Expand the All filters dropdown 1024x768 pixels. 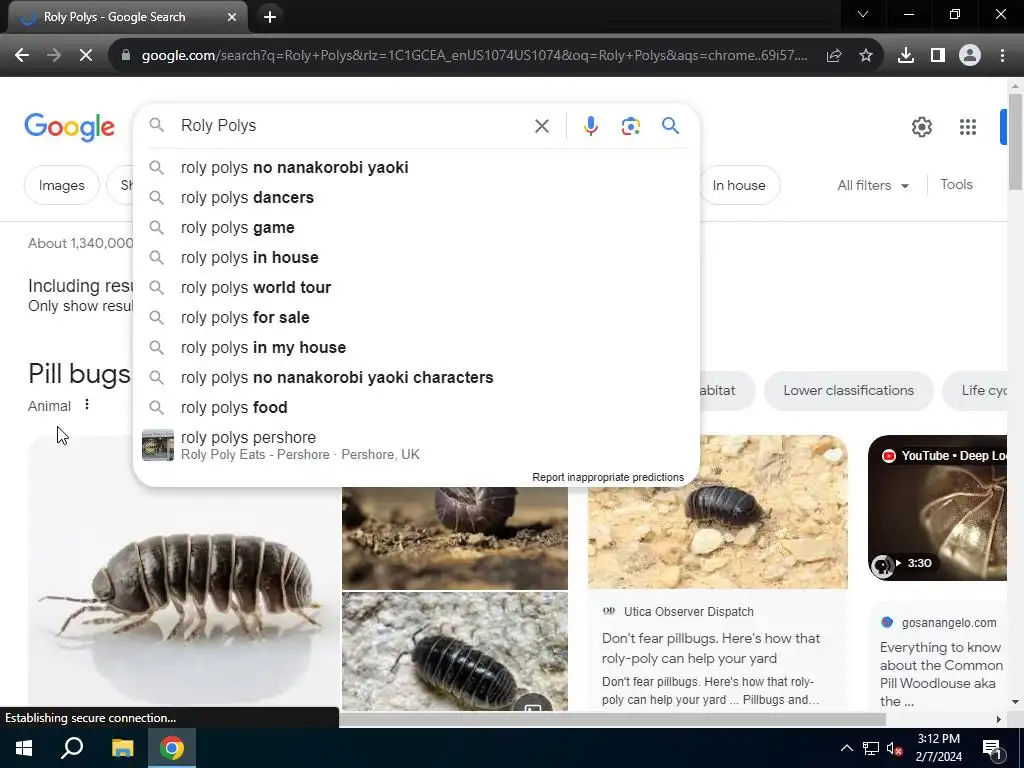pyautogui.click(x=873, y=185)
